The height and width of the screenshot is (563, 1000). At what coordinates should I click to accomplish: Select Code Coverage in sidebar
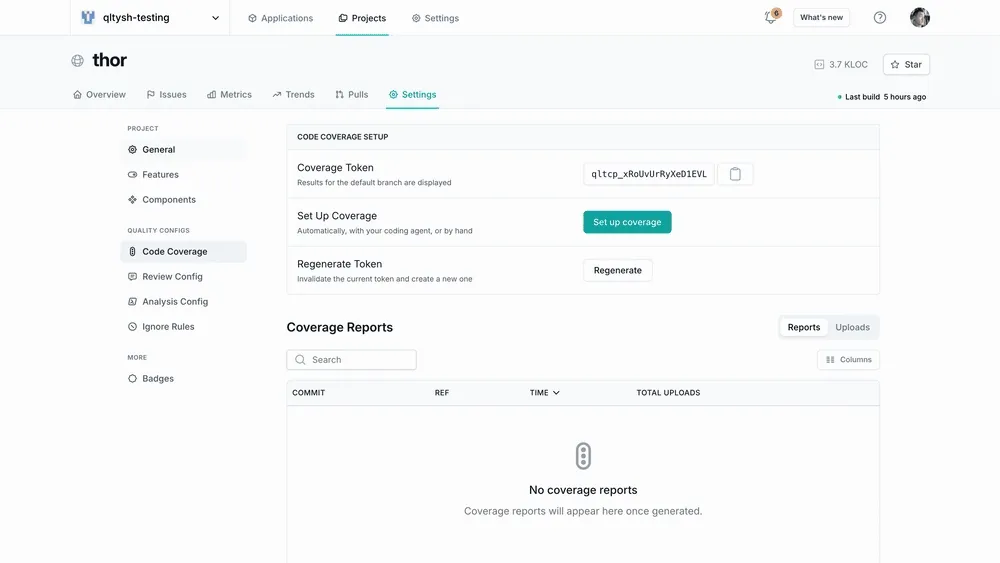[184, 251]
